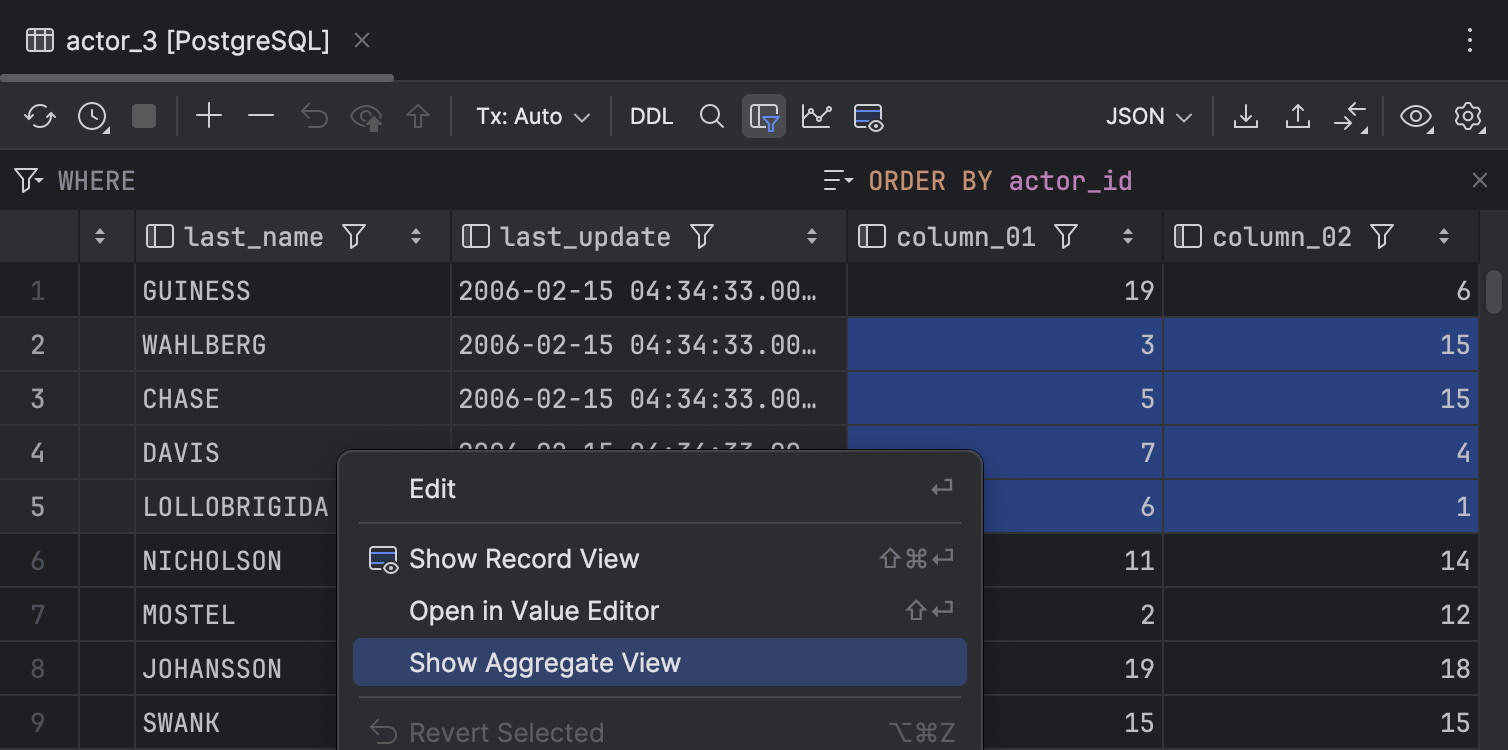Open the query execution history
This screenshot has width=1508, height=750.
pyautogui.click(x=91, y=116)
